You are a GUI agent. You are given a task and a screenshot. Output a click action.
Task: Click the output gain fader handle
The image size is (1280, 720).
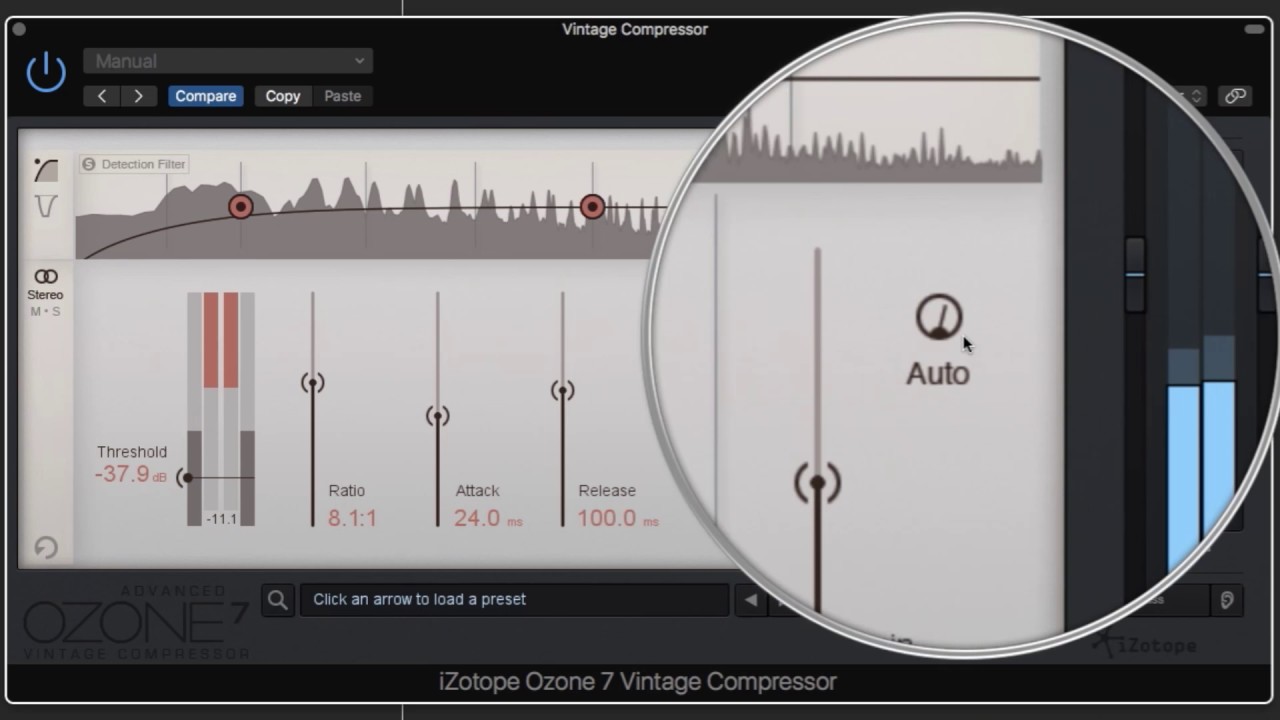pos(1135,274)
